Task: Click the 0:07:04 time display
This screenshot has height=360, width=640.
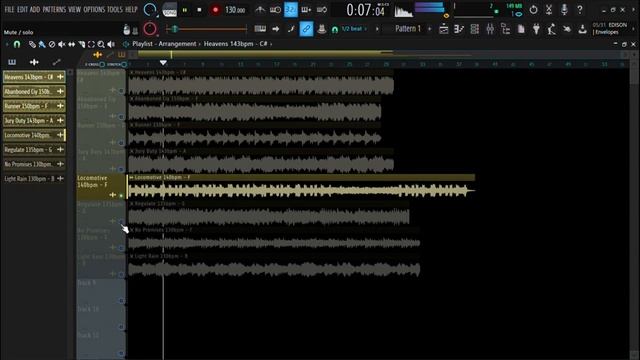Action: 365,10
